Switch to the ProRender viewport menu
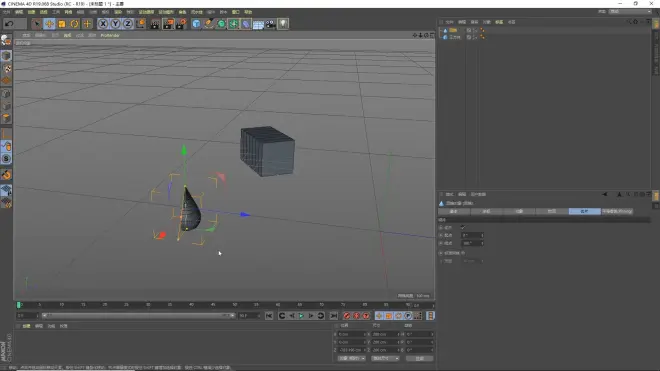 (x=110, y=35)
